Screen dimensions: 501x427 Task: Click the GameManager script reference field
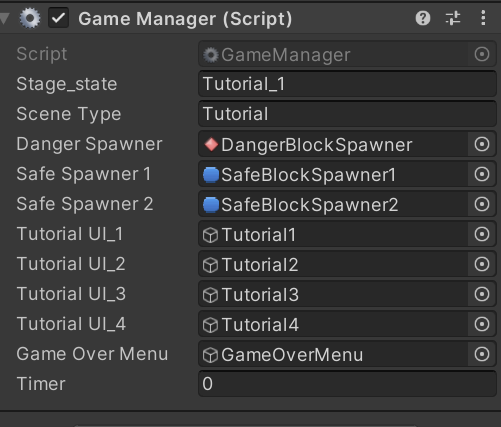click(333, 54)
